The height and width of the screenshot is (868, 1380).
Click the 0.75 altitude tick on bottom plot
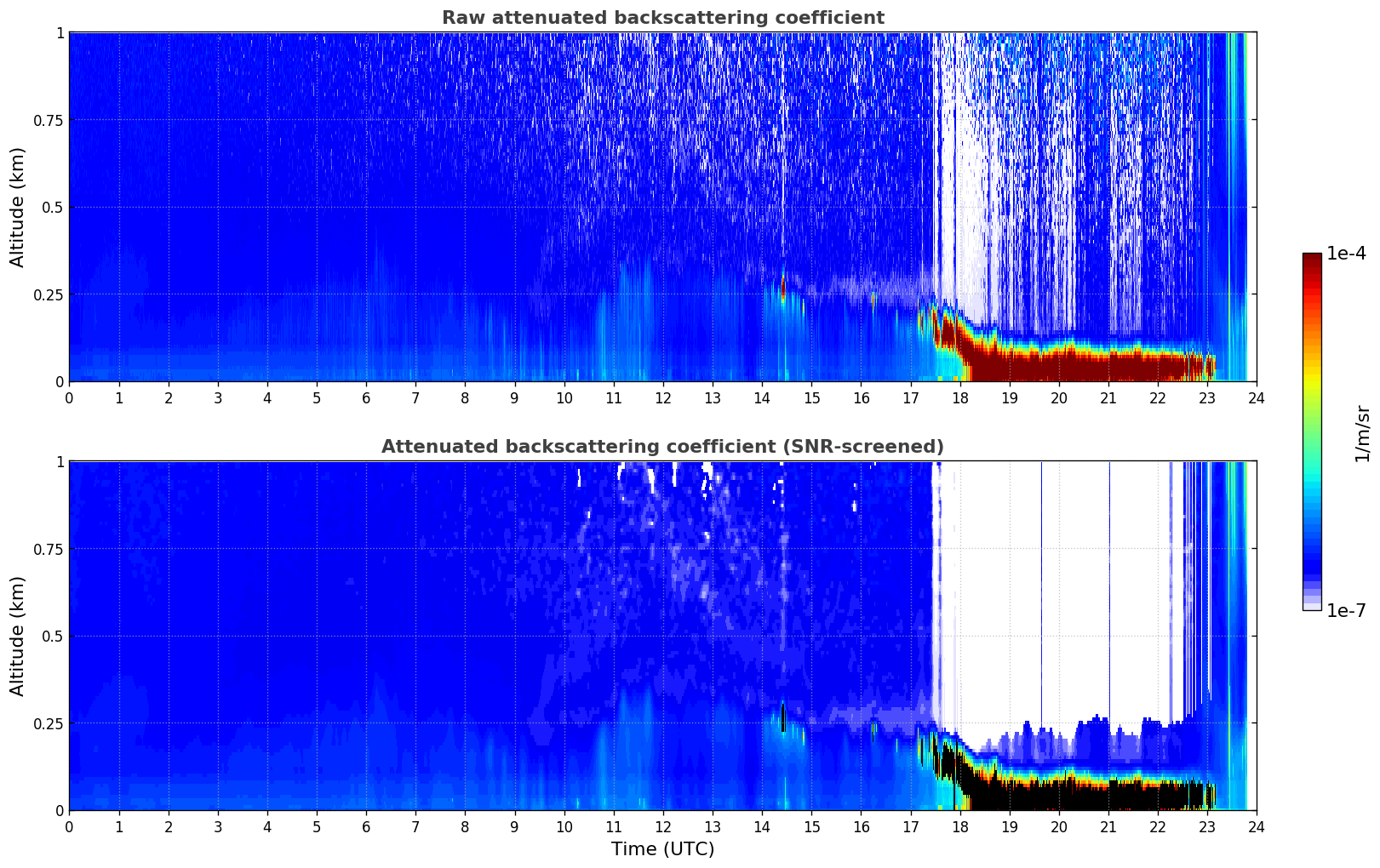(x=49, y=549)
